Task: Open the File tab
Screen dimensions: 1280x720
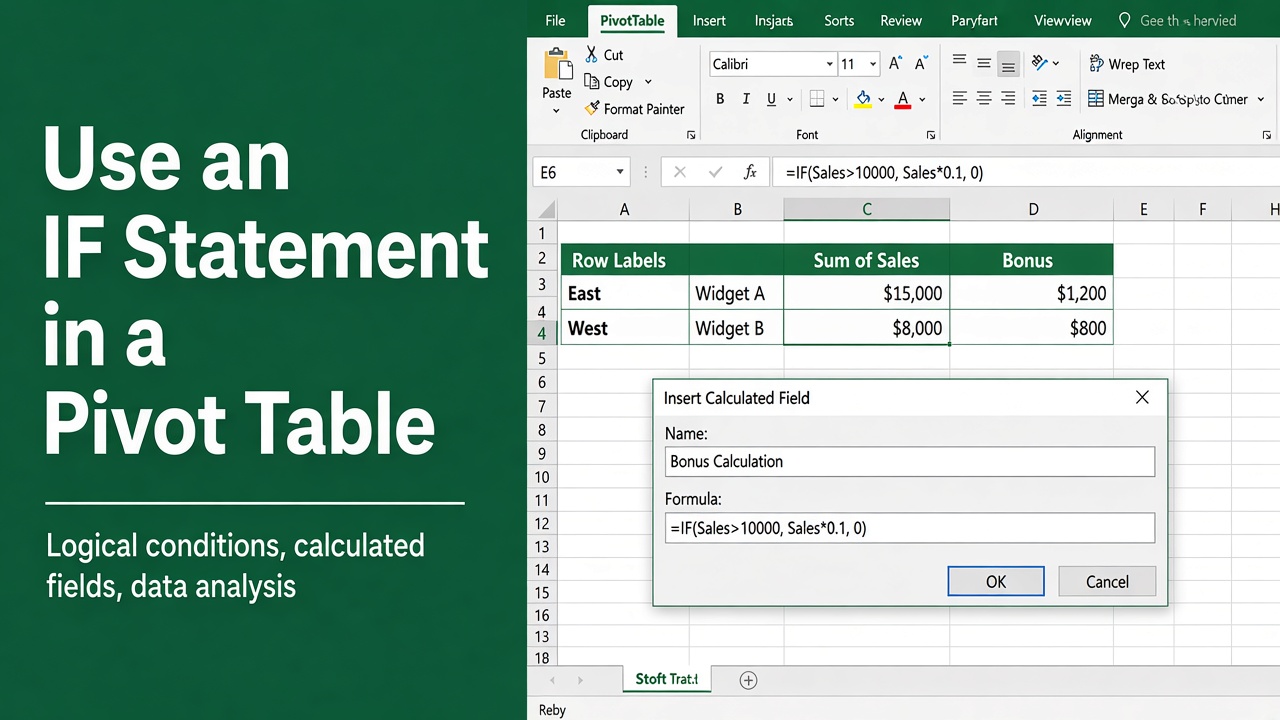Action: [555, 20]
